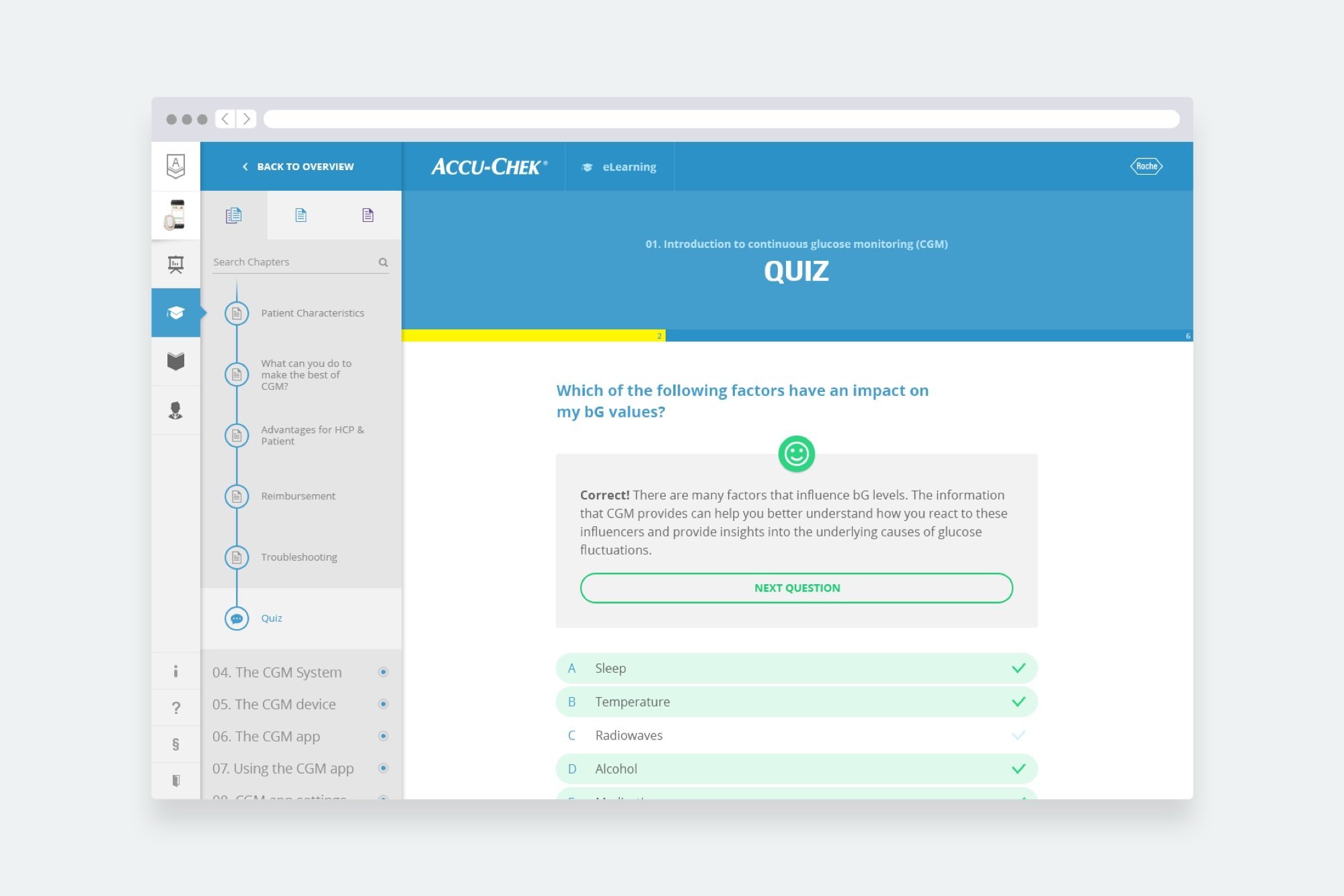Select the Quiz chapter menu item
Viewport: 1344px width, 896px height.
pyautogui.click(x=271, y=617)
